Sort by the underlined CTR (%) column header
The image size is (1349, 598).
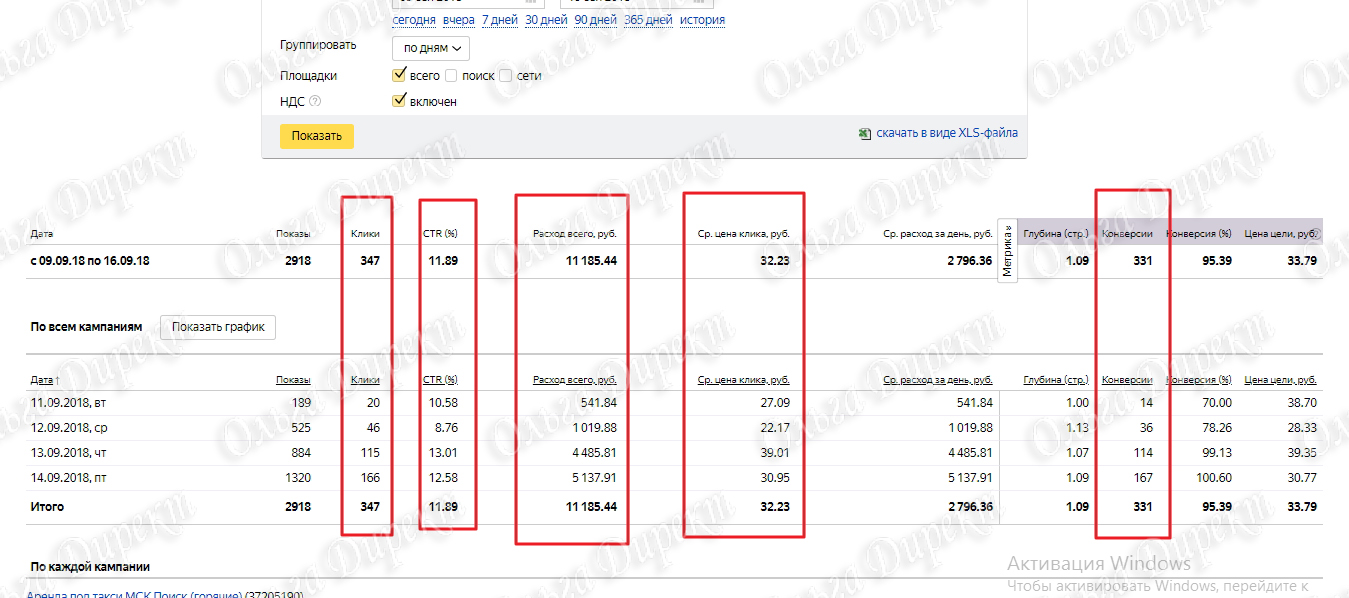click(440, 380)
